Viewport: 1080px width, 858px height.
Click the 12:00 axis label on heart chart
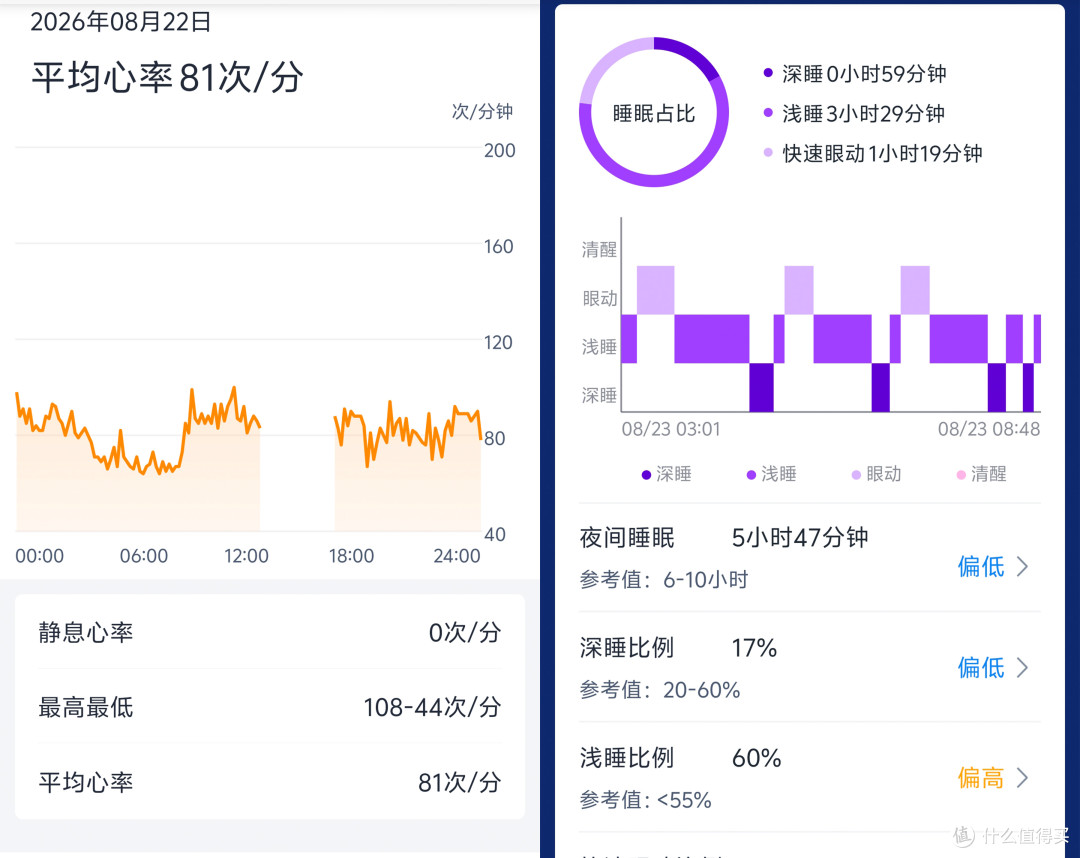click(x=246, y=556)
